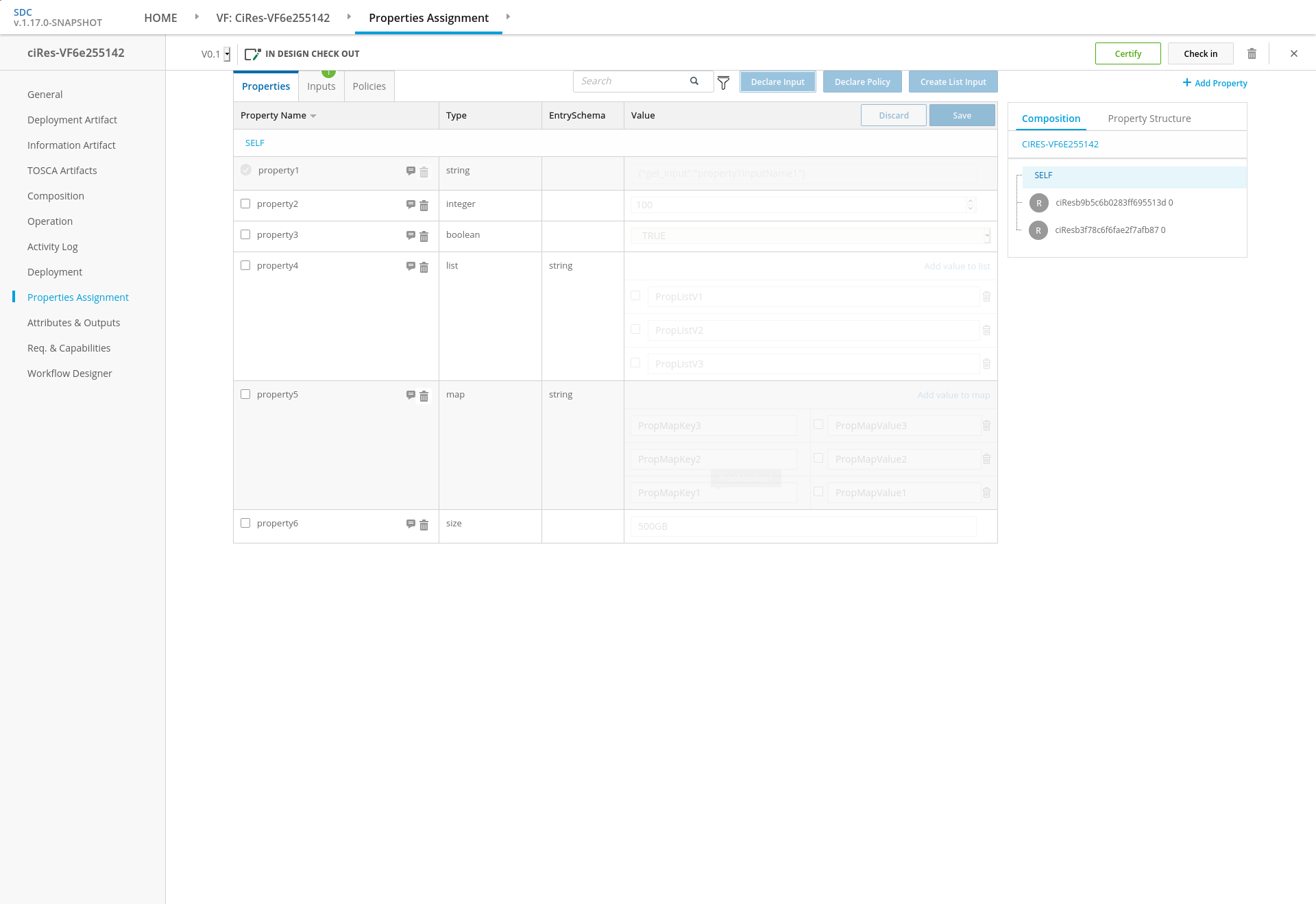Click the Create List Input button
Image resolution: width=1316 pixels, height=904 pixels.
tap(953, 82)
